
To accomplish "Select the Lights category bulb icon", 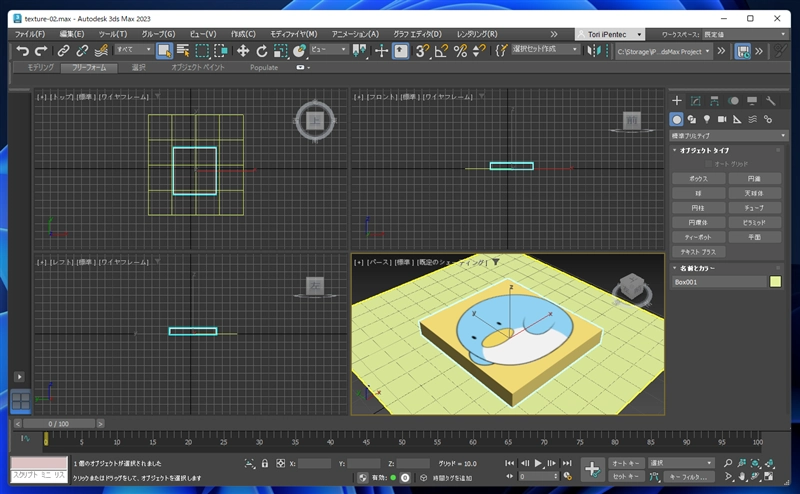I will (707, 119).
